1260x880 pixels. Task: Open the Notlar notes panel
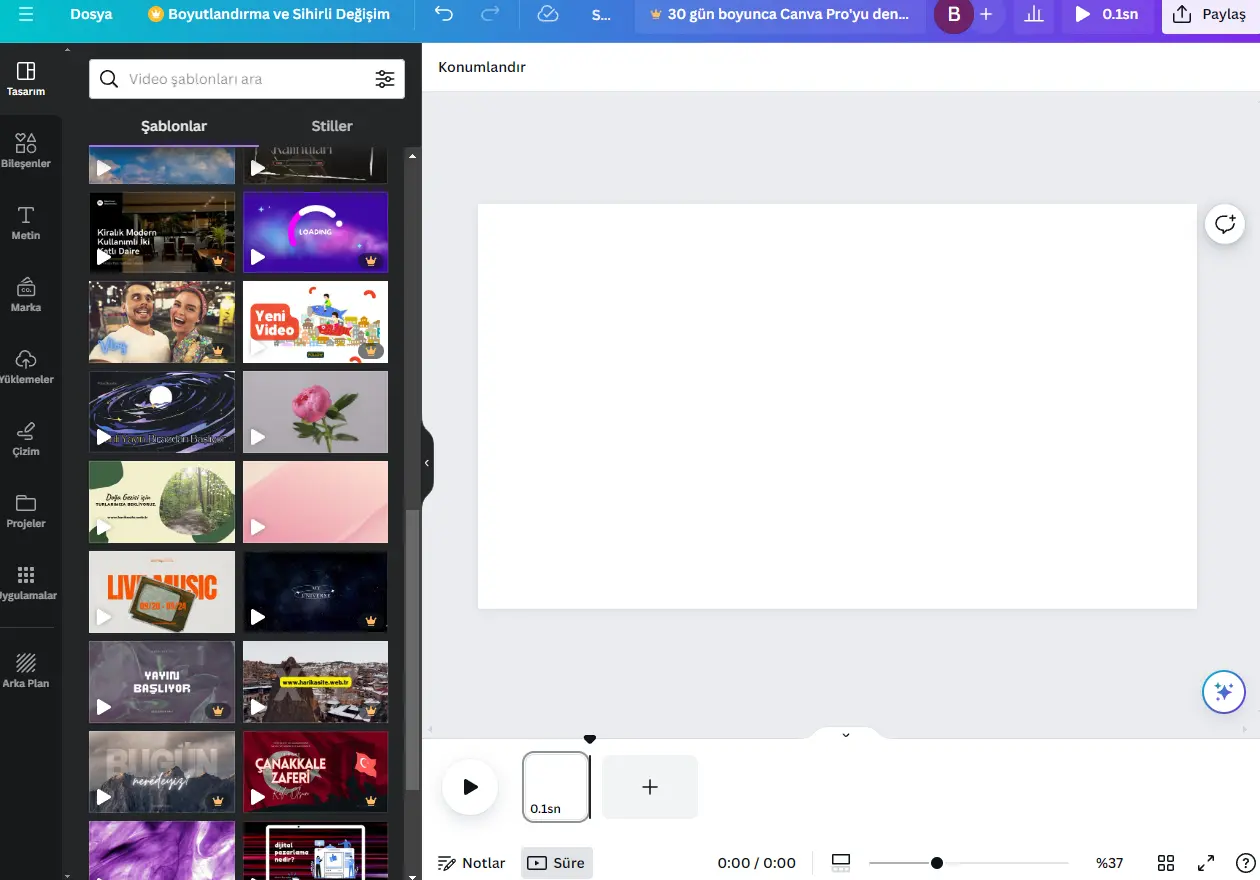click(x=472, y=863)
